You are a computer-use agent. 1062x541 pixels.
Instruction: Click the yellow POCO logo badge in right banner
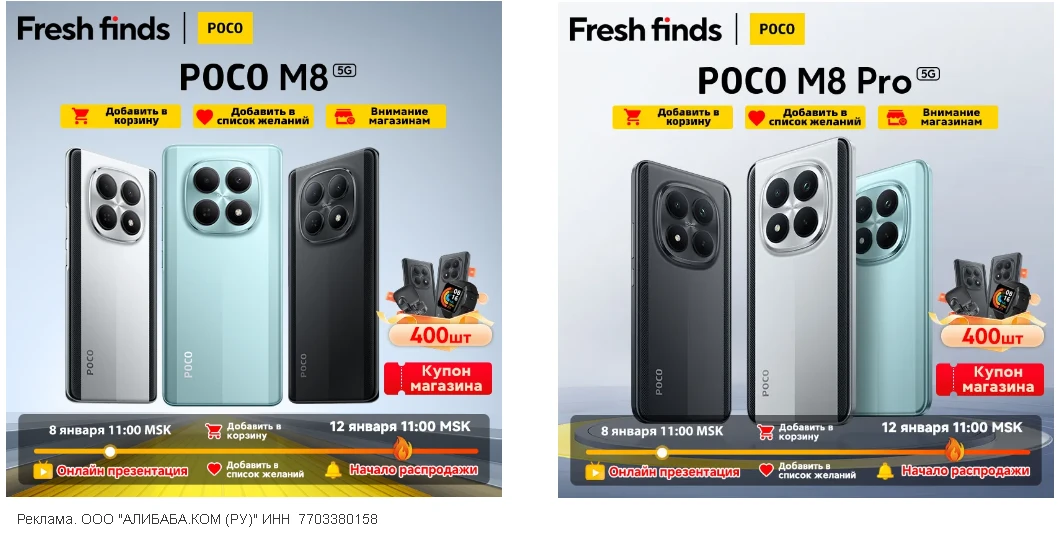click(x=777, y=29)
